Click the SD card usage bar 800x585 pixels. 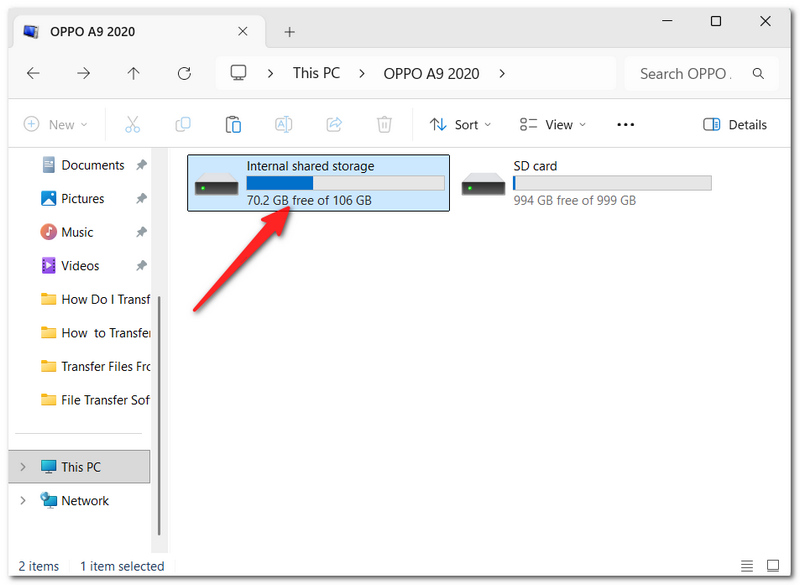612,183
